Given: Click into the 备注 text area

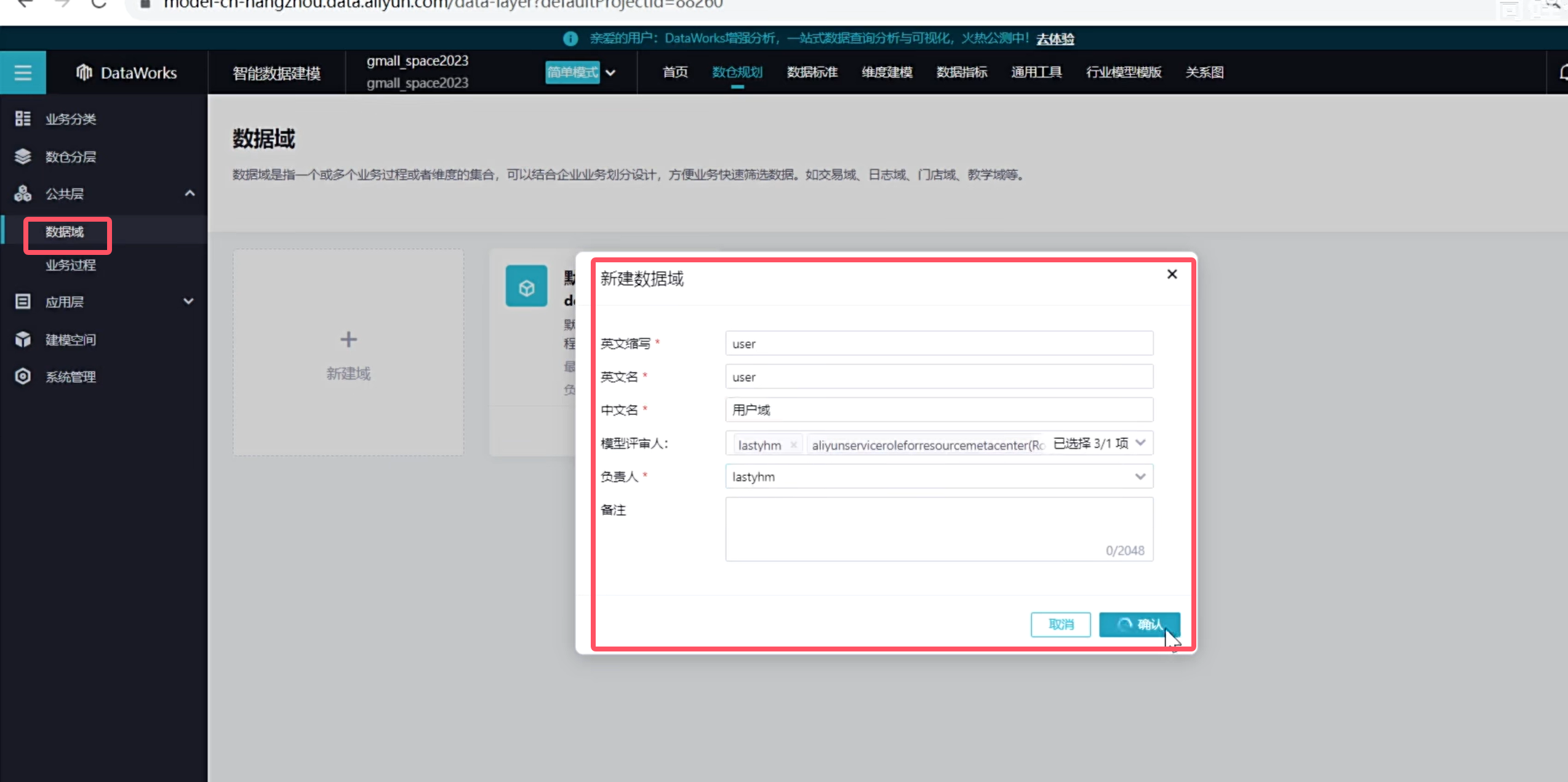Looking at the screenshot, I should pos(938,528).
